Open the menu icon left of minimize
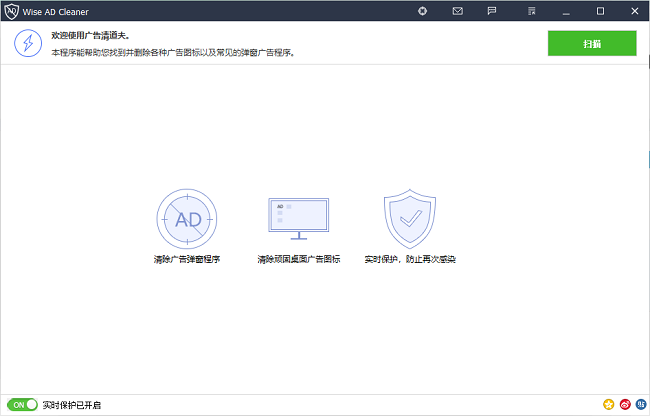Screen dimensions: 650x416 [525, 11]
